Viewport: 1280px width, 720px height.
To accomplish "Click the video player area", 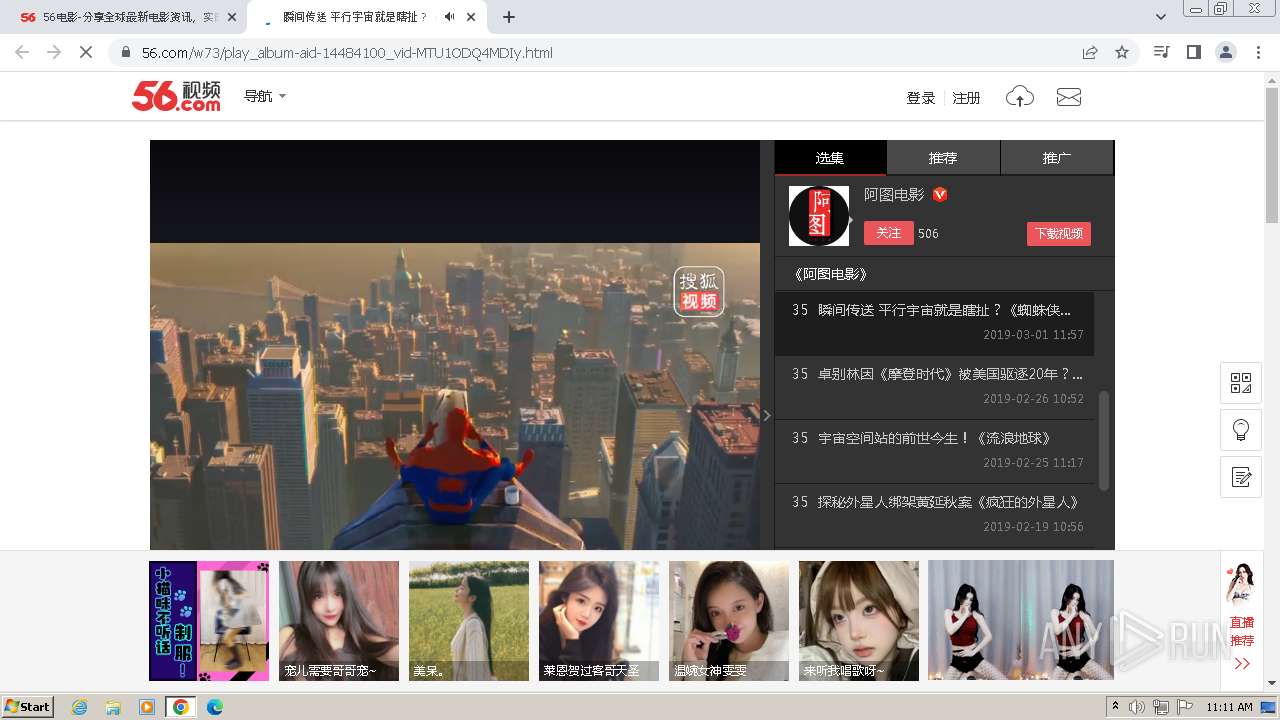I will point(455,345).
